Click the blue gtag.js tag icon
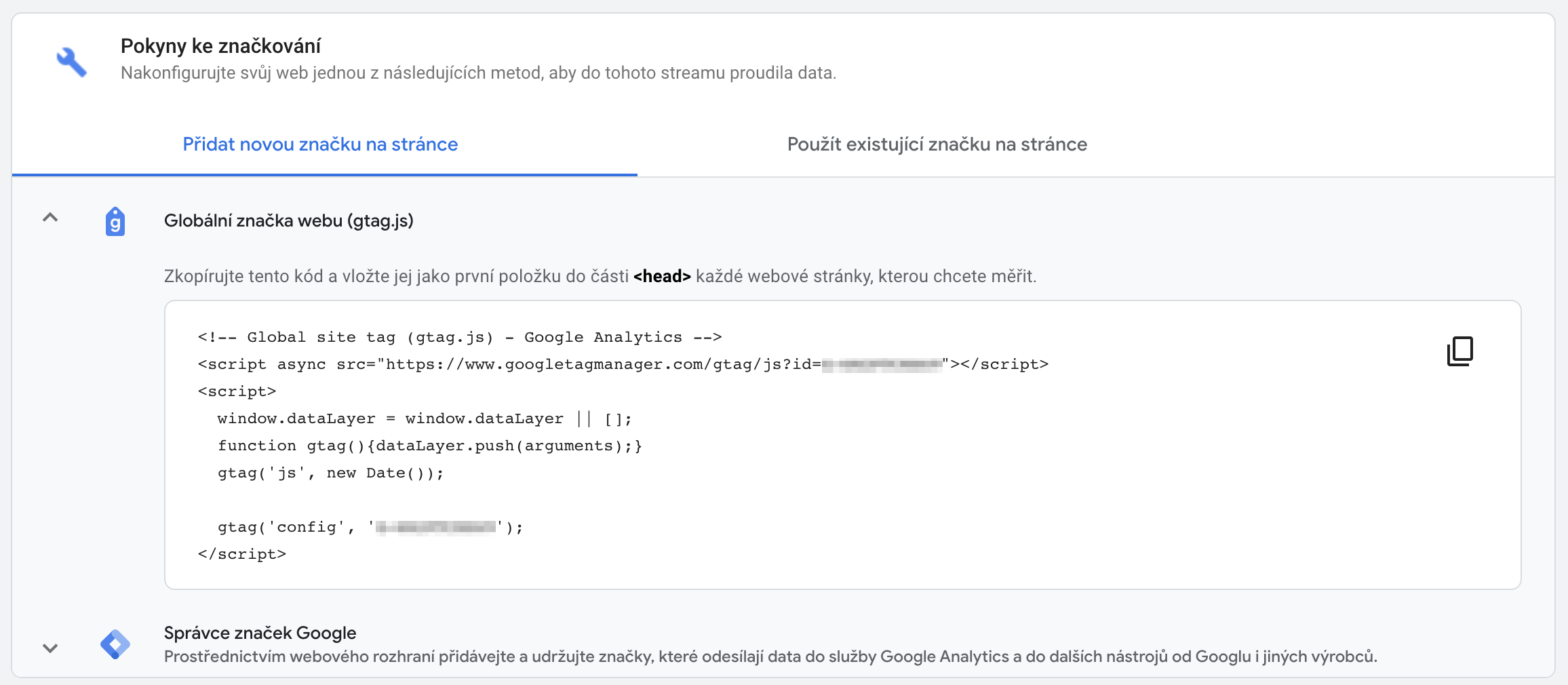The height and width of the screenshot is (685, 1568). (x=115, y=221)
